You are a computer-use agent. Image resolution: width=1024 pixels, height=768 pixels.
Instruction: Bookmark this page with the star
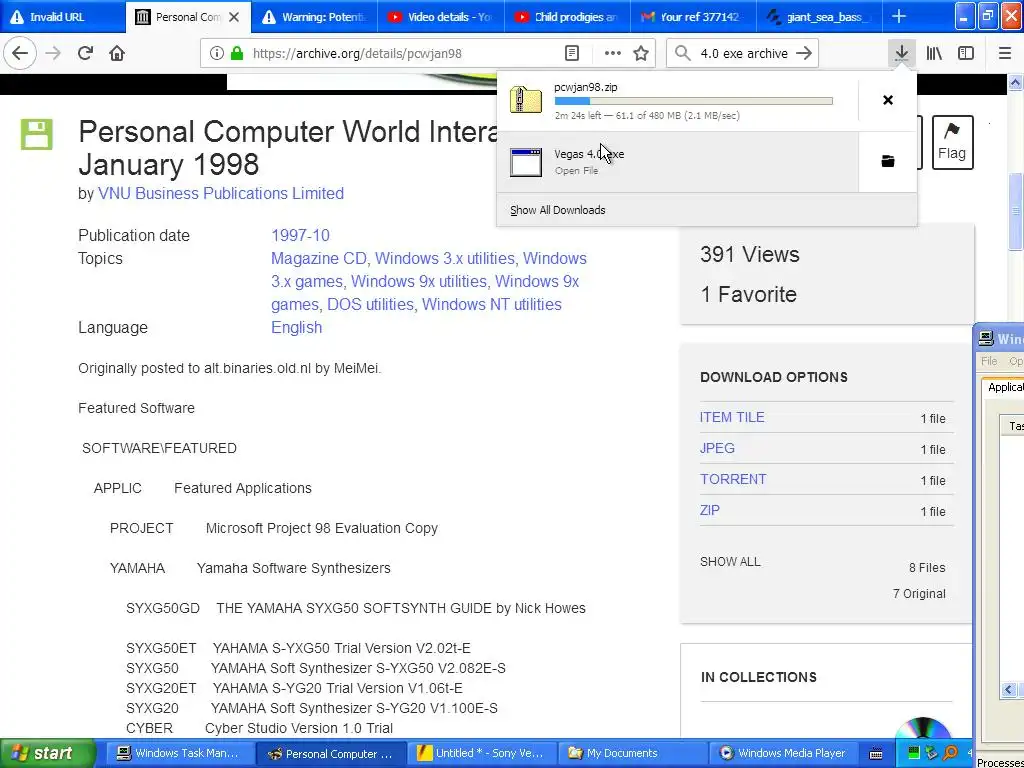tap(641, 54)
